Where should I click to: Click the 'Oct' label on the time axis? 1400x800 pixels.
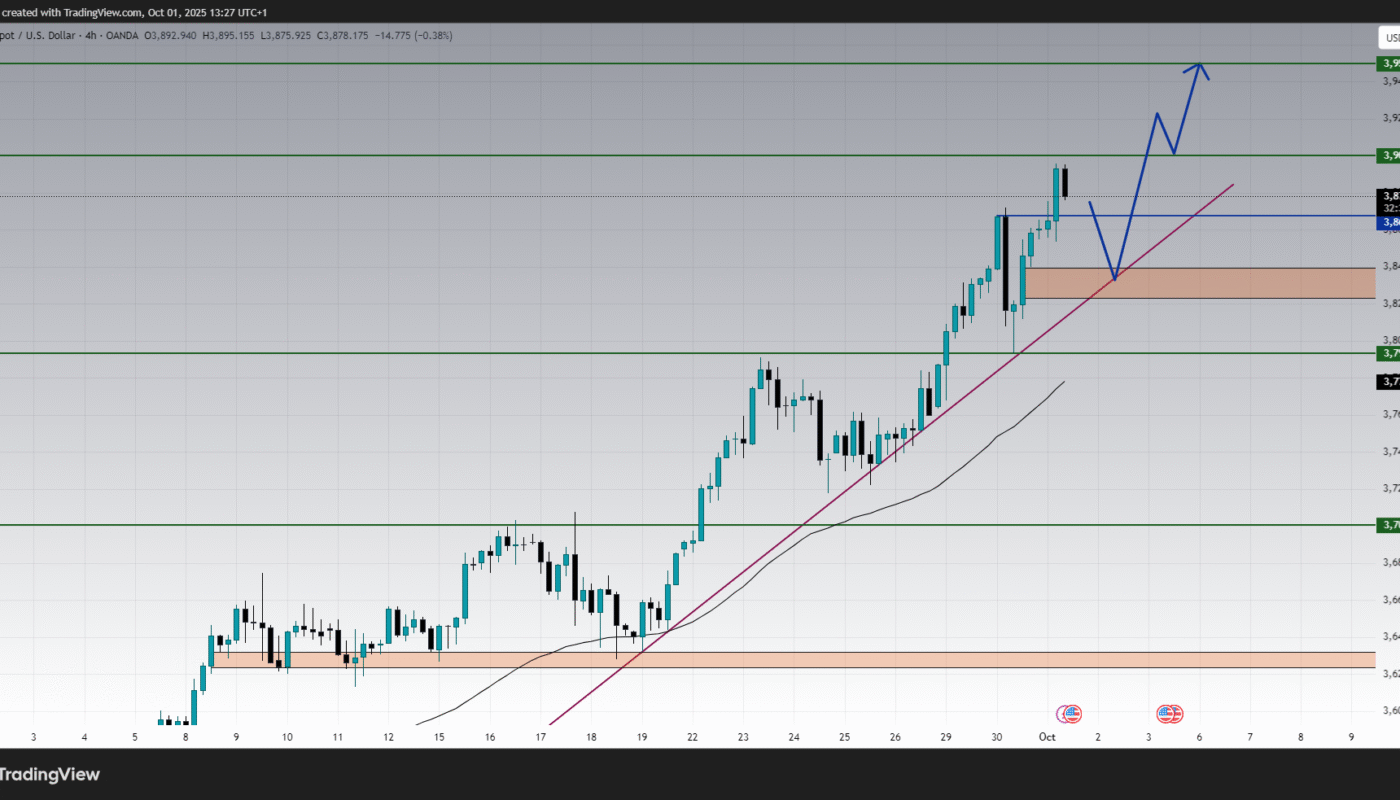tap(1047, 737)
